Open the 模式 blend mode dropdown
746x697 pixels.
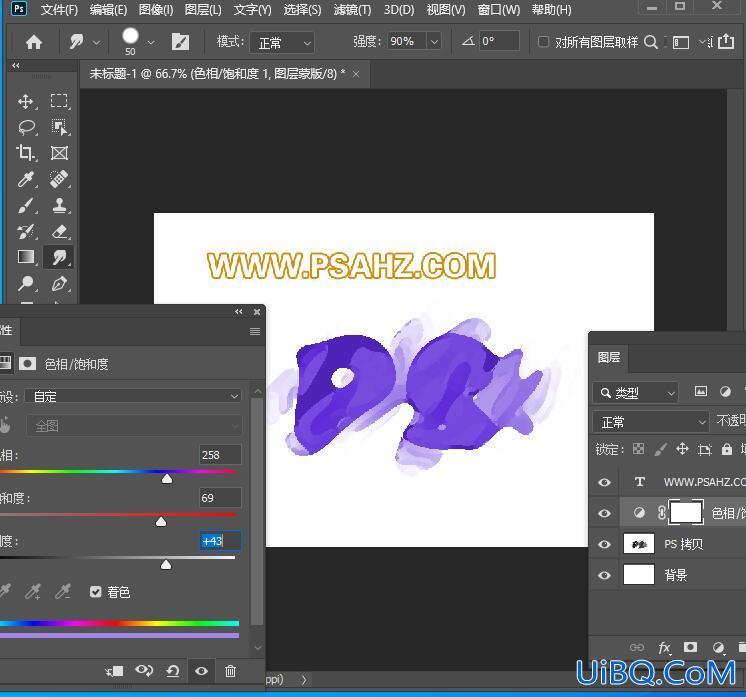coord(282,43)
